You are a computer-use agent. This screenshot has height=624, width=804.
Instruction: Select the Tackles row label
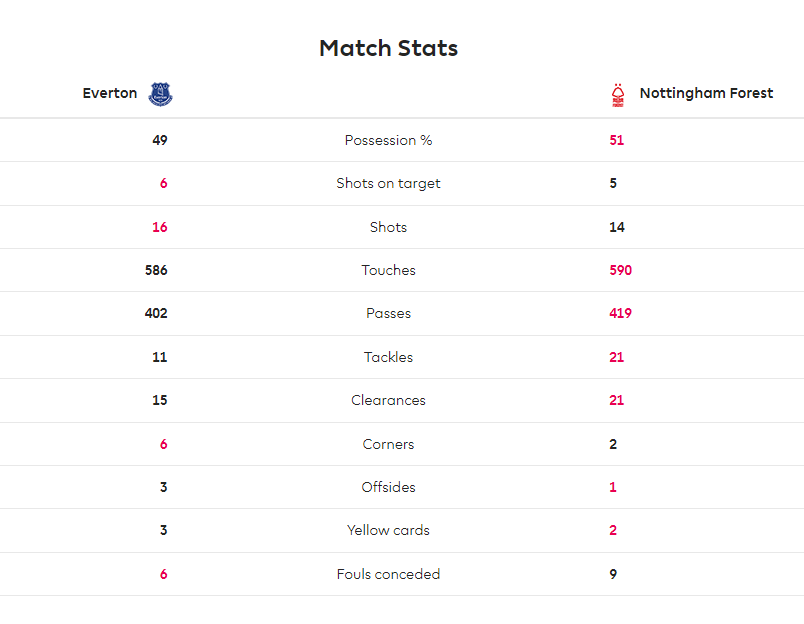click(388, 357)
